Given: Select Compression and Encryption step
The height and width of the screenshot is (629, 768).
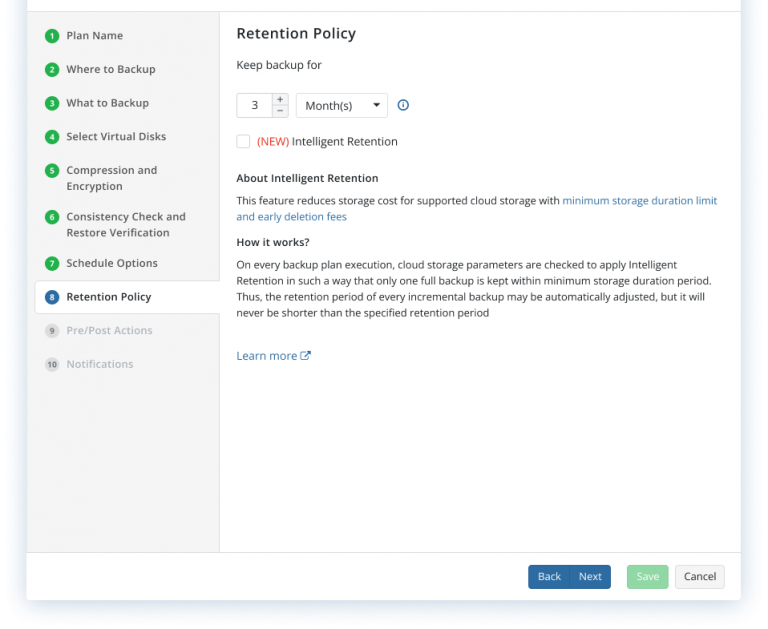Looking at the screenshot, I should [111, 178].
